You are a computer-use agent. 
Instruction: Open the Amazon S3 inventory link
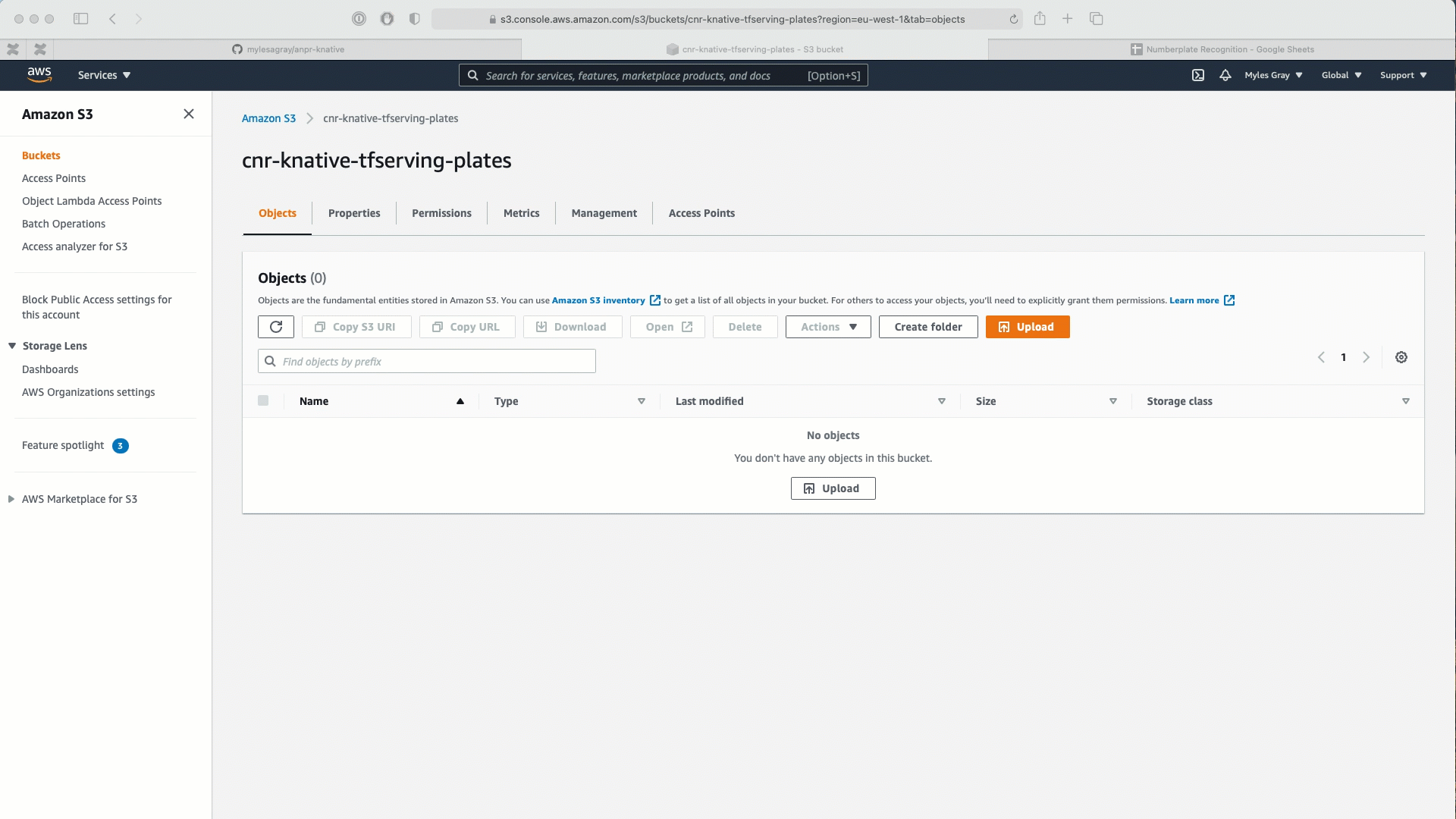(598, 300)
